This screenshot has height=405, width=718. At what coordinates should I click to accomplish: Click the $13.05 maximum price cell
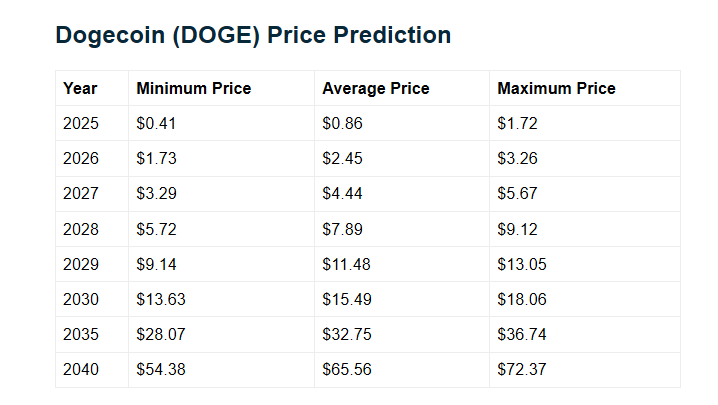[x=521, y=264]
